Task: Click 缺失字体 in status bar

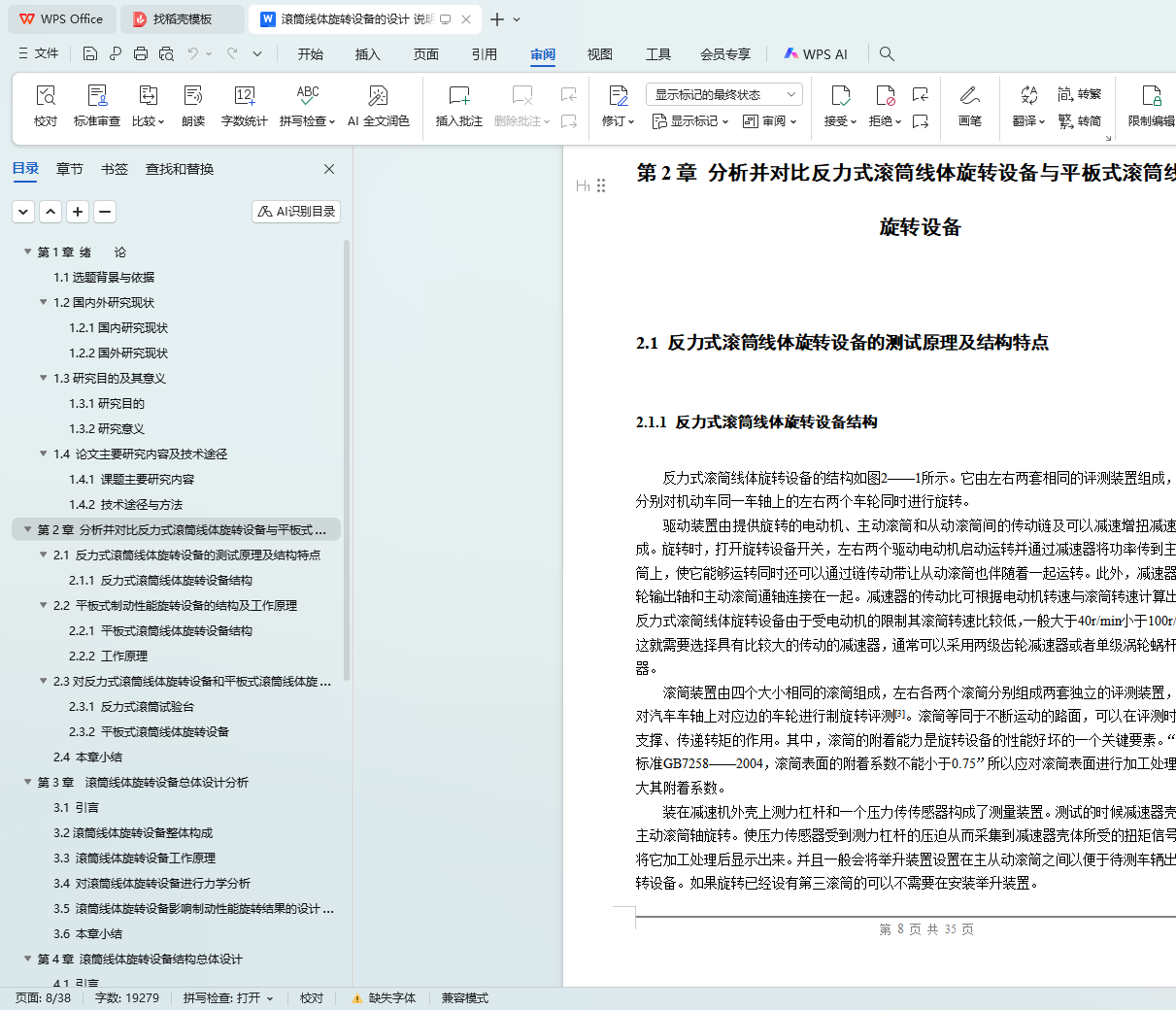Action: pyautogui.click(x=384, y=998)
